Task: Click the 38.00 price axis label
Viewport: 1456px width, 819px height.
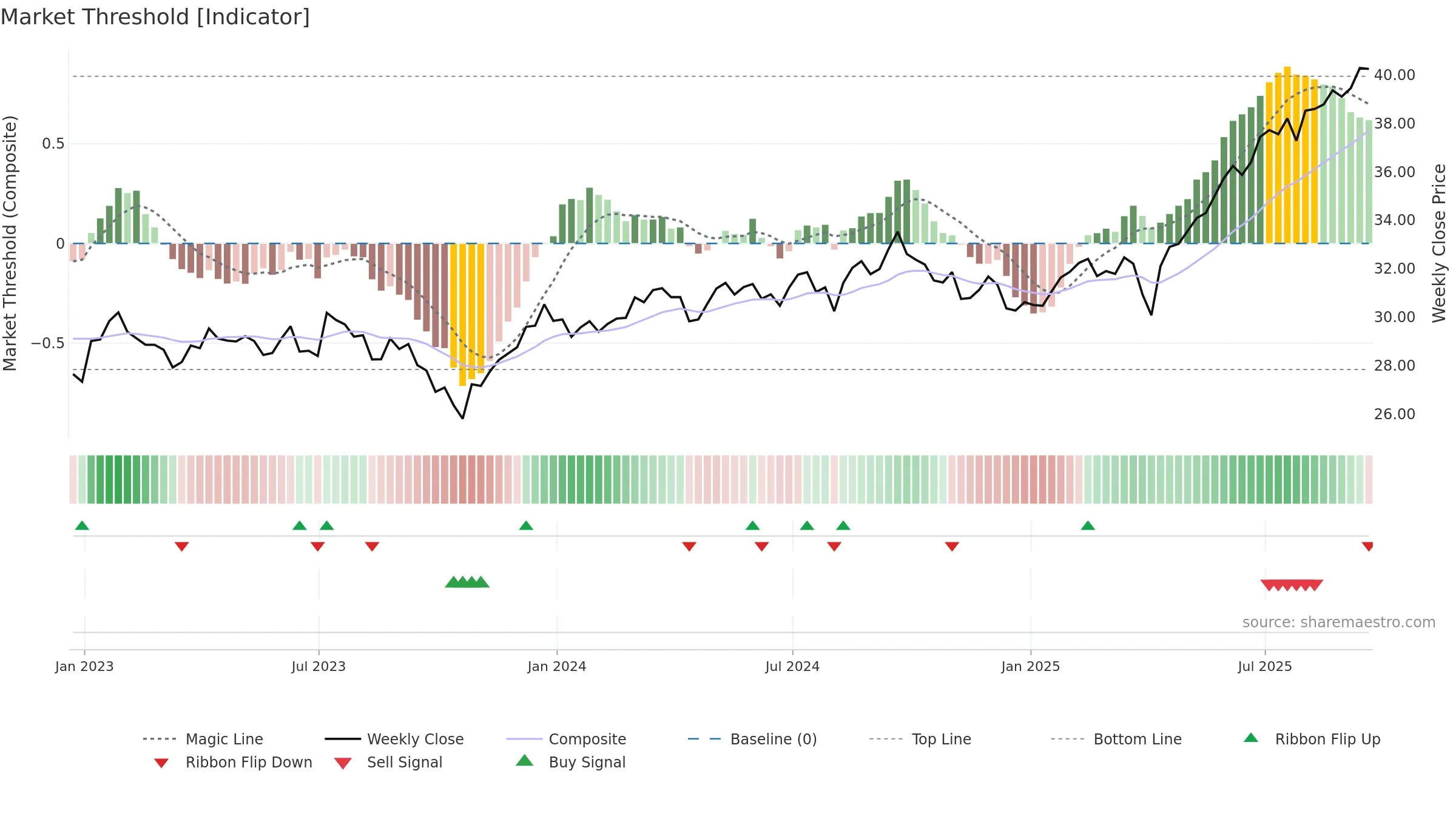Action: (x=1394, y=123)
